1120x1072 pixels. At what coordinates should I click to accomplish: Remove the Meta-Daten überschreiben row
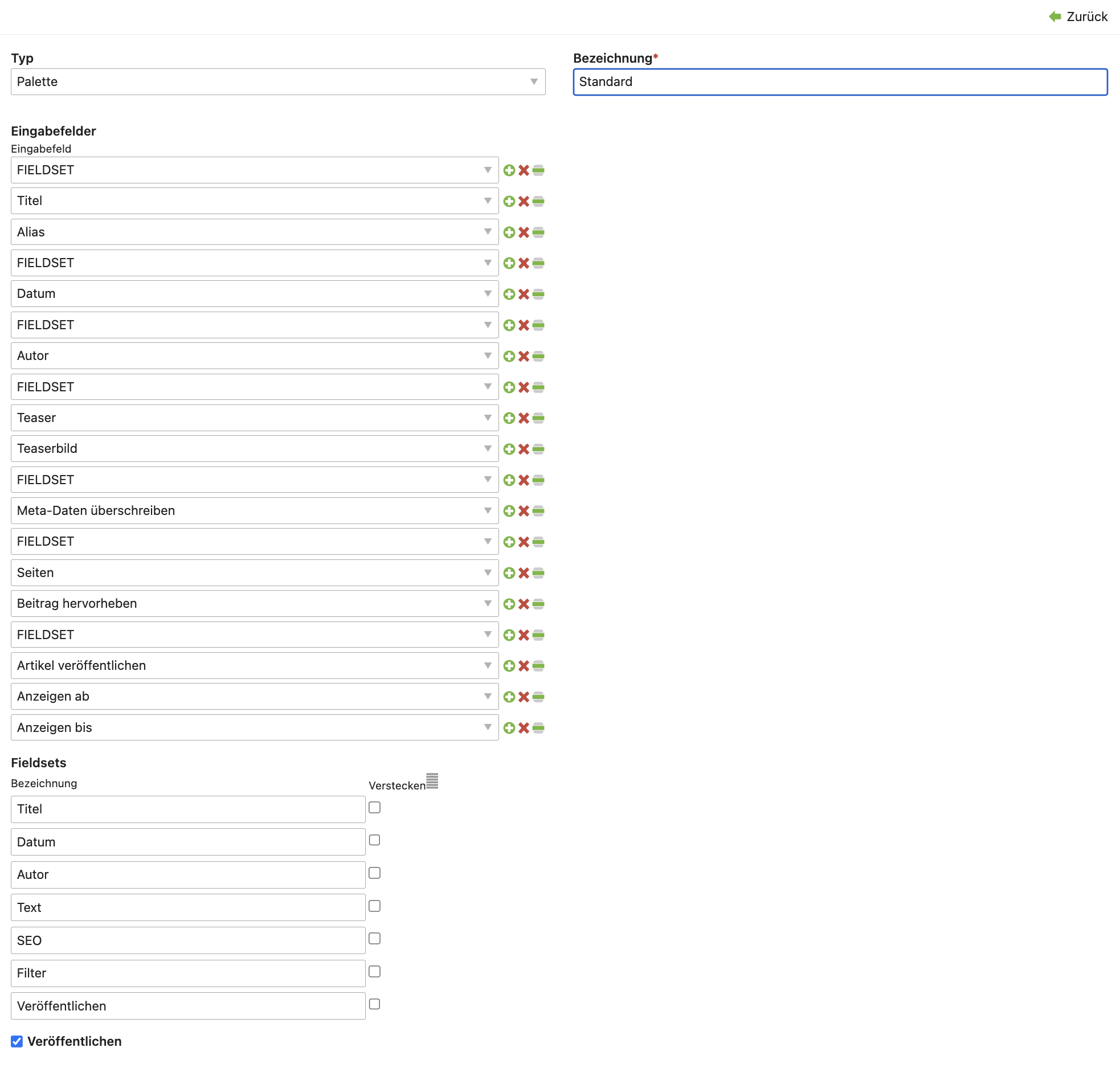524,511
